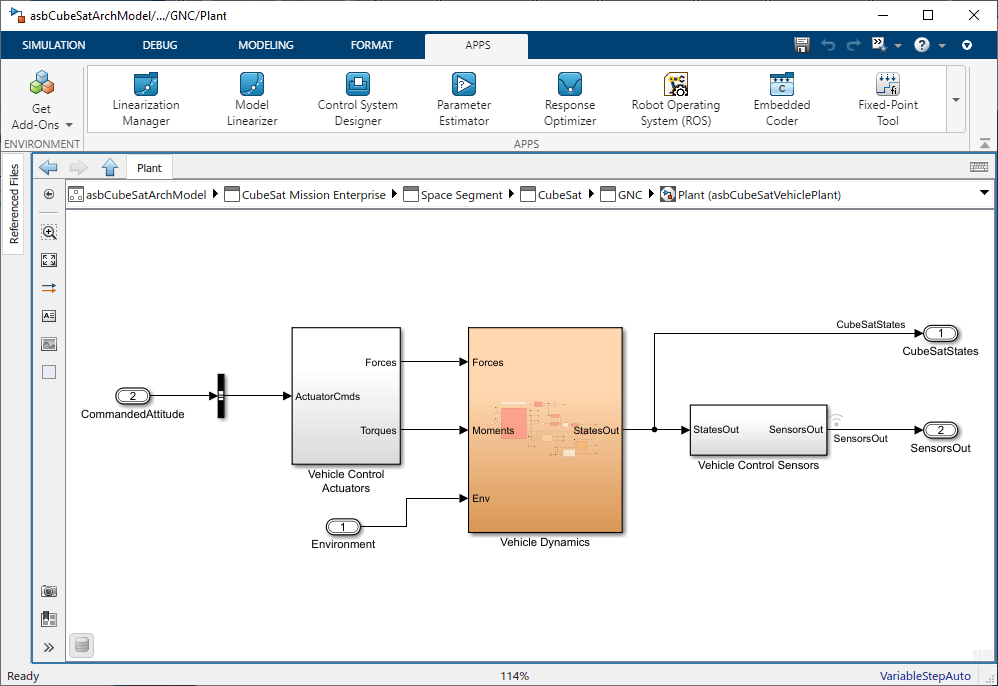
Task: Launch the Parameter Estimator app
Action: (x=464, y=99)
